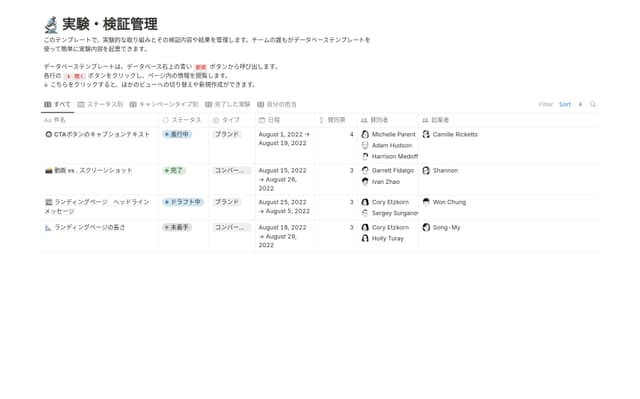
Task: Click the name Song-My
Action: [447, 227]
